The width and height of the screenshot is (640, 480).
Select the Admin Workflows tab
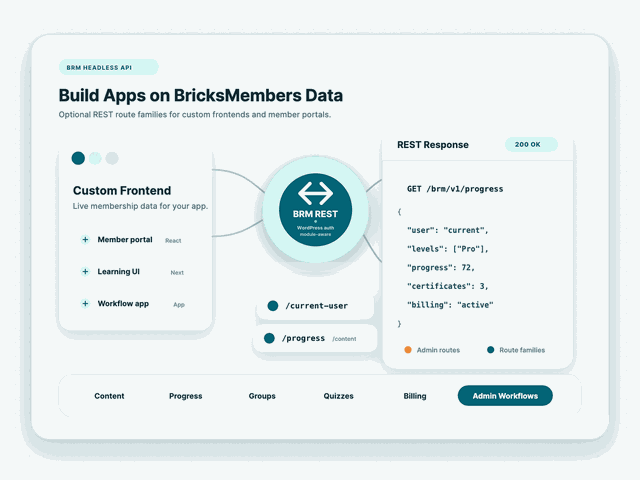click(x=505, y=396)
